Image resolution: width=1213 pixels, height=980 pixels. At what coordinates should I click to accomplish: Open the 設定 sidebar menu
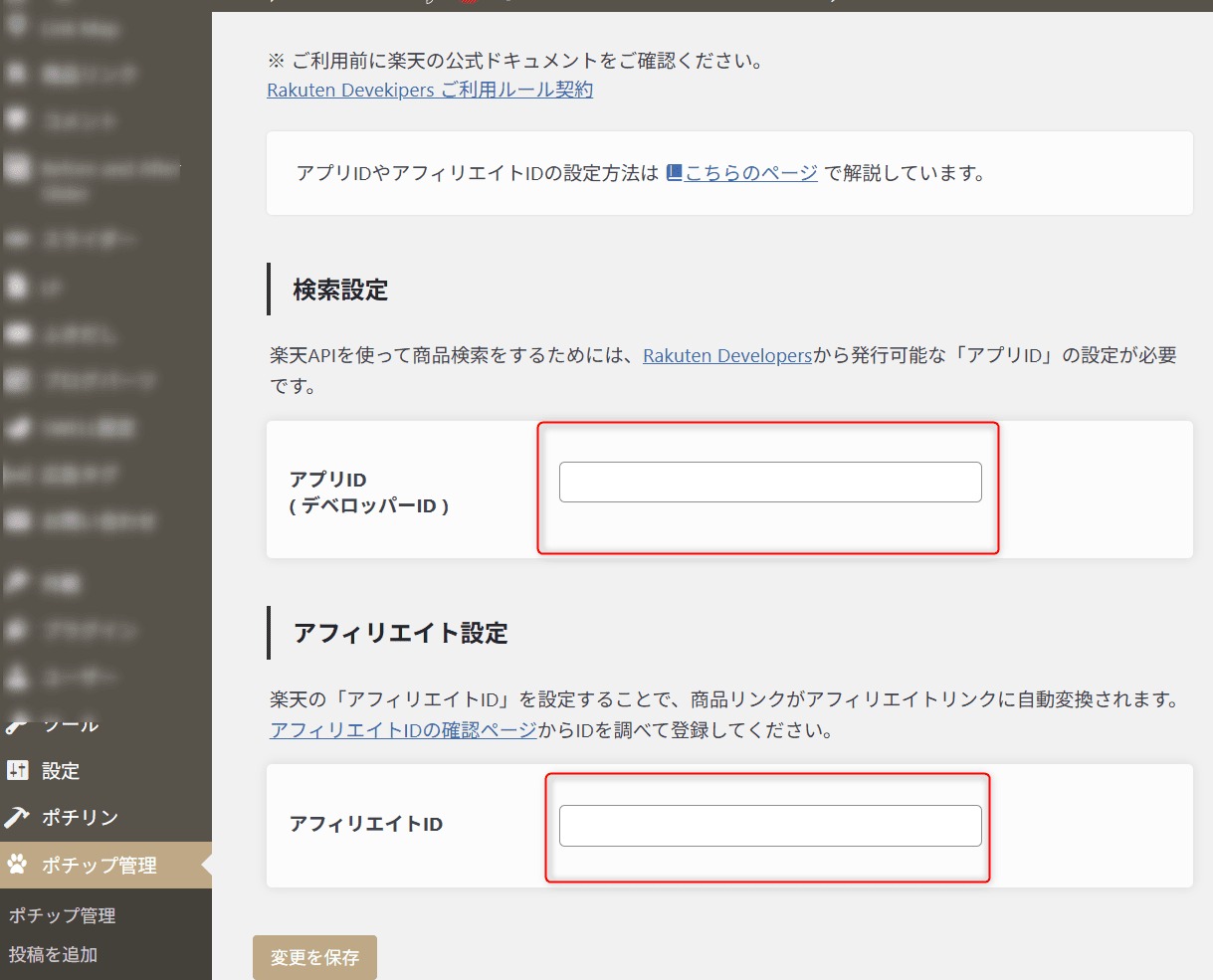(x=61, y=771)
